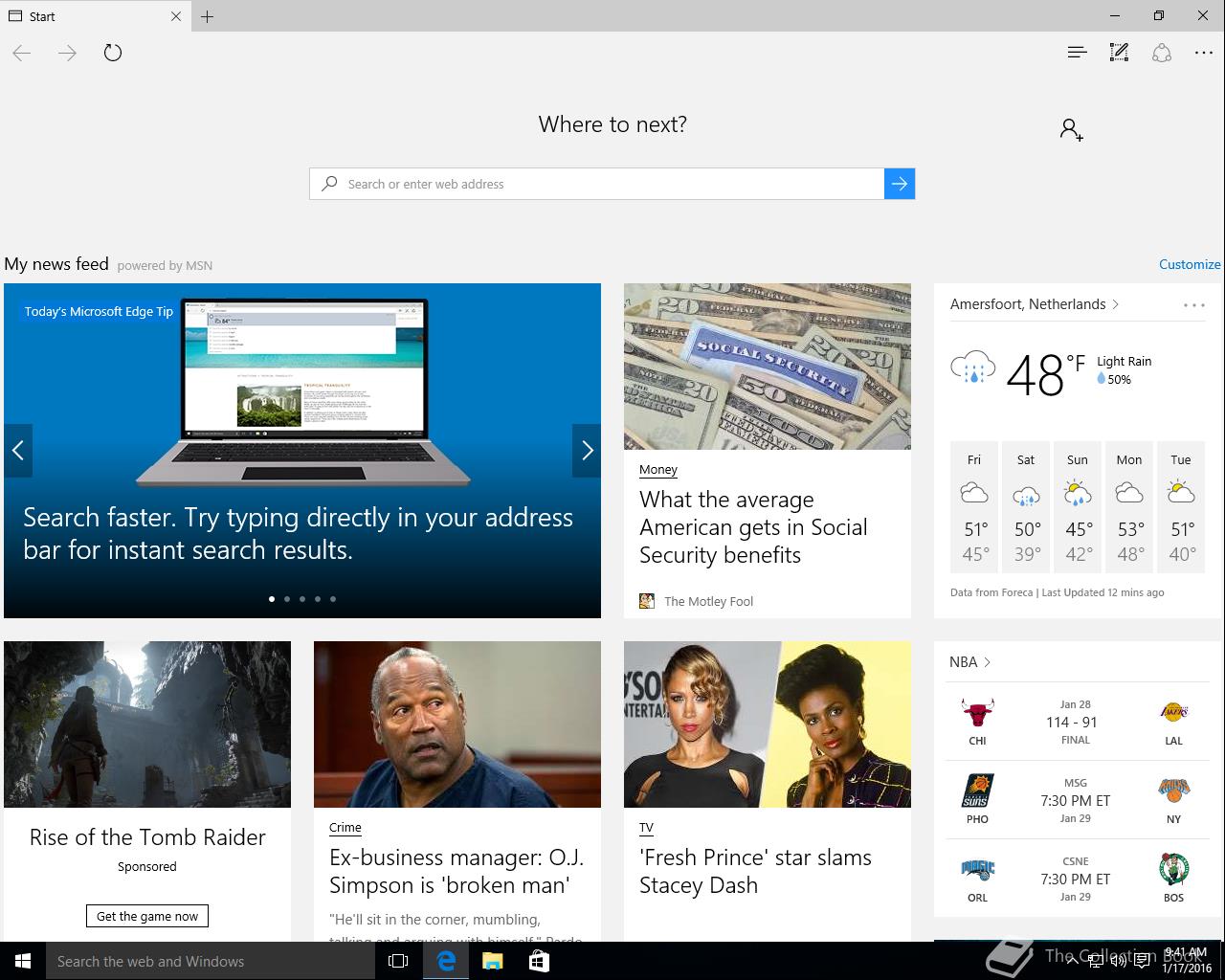1225x980 pixels.
Task: Expand Amersfoort, Netherlands weather location
Action: (1035, 304)
